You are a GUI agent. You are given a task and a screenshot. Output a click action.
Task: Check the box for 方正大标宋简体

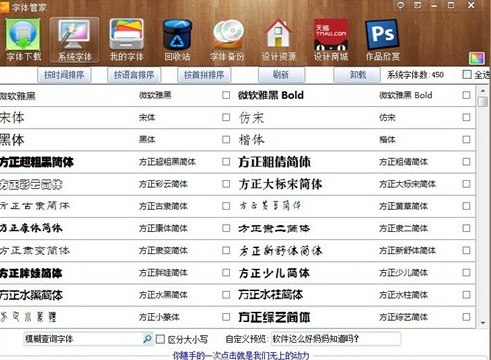(466, 184)
